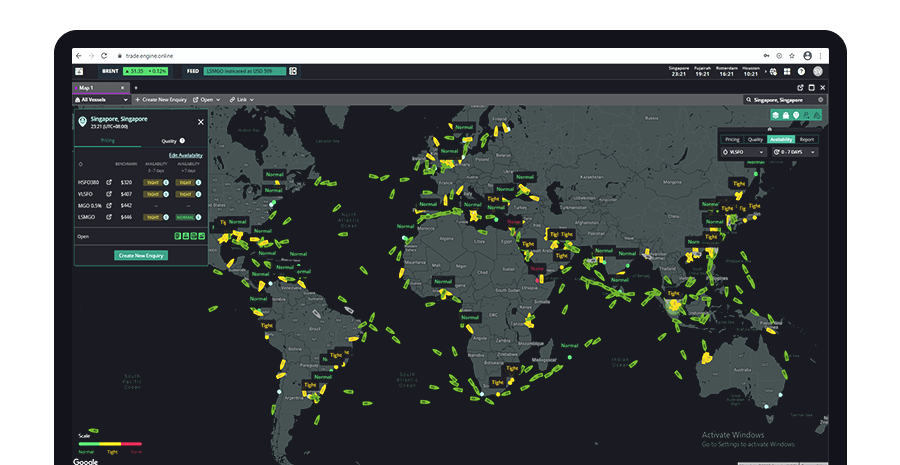Click the help question mark icon in header
Image resolution: width=900 pixels, height=465 pixels.
click(801, 72)
